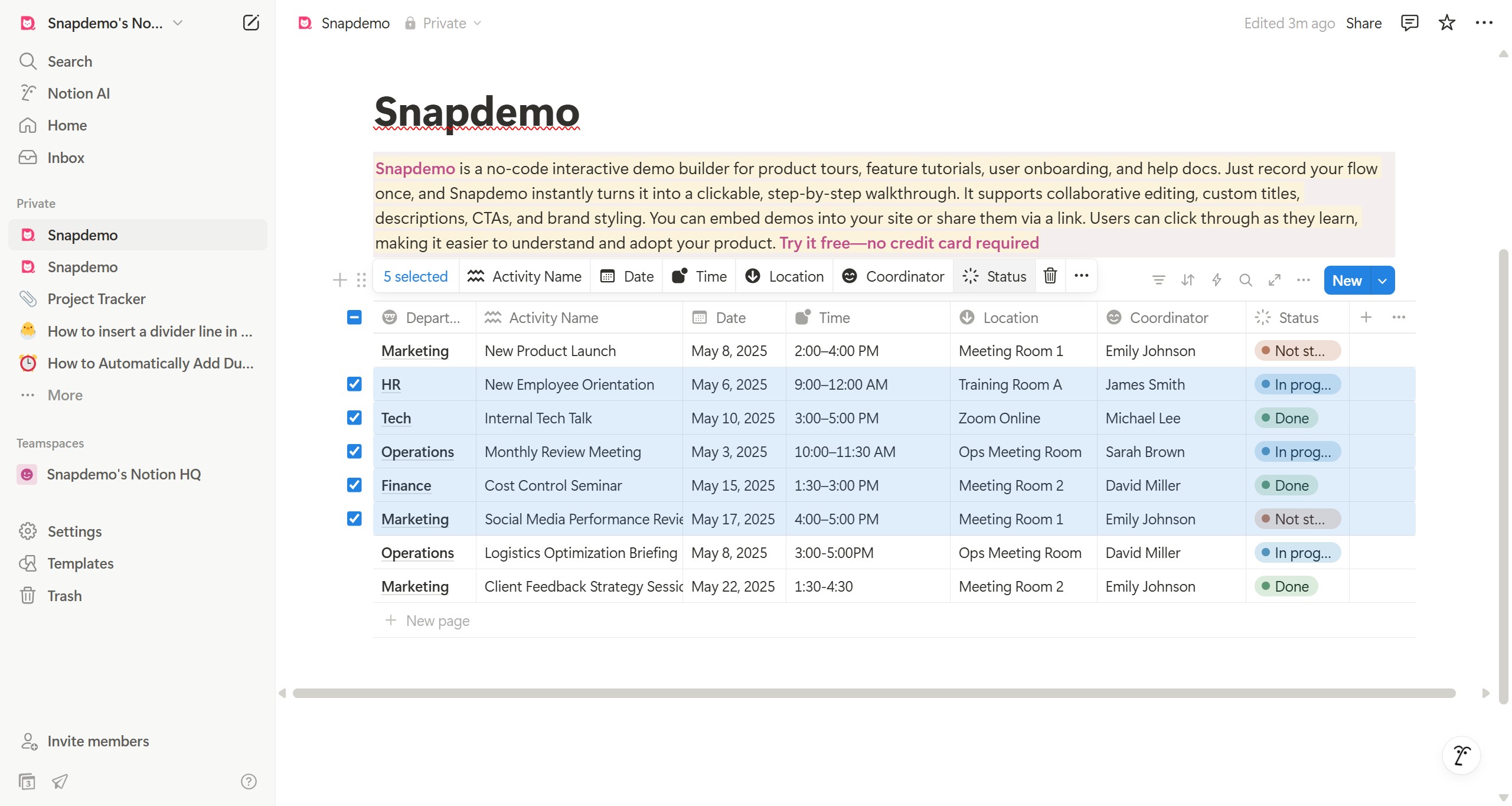Edit Location for selected rows
The height and width of the screenshot is (806, 1512).
784,276
